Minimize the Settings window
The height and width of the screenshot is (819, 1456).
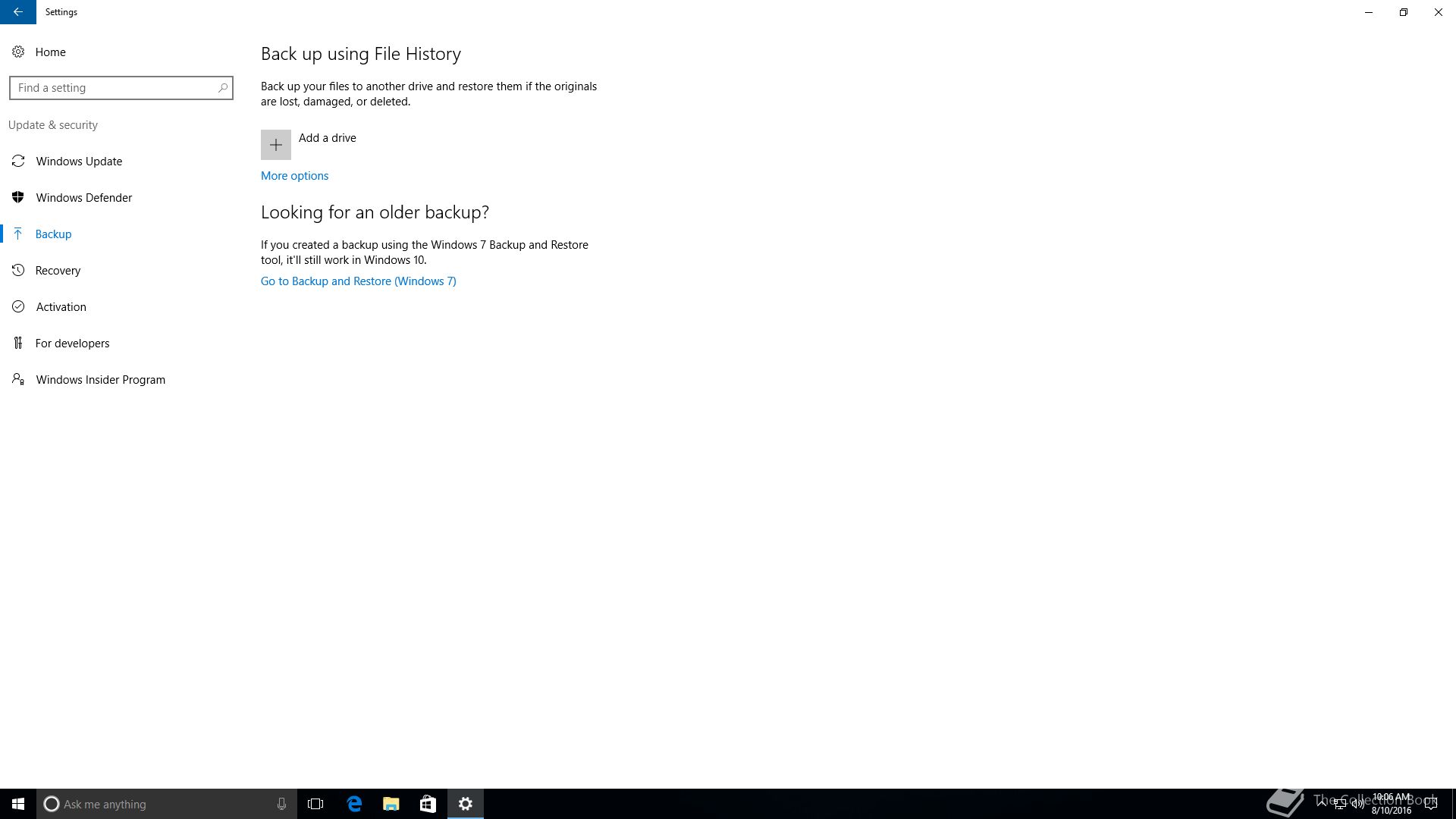1369,12
